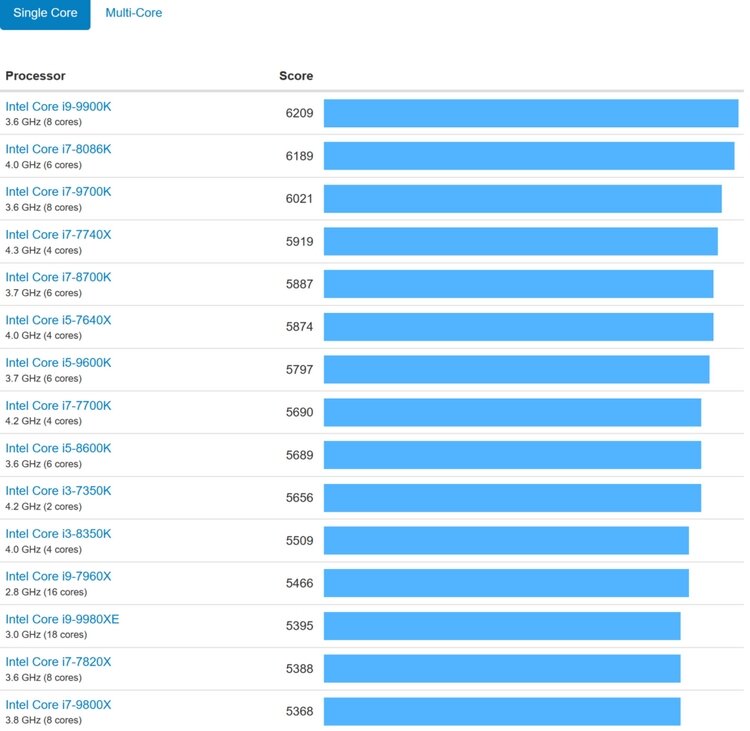Click "3.6 GHz (8 cores)" under i9-9900K
750x731 pixels.
(44, 122)
